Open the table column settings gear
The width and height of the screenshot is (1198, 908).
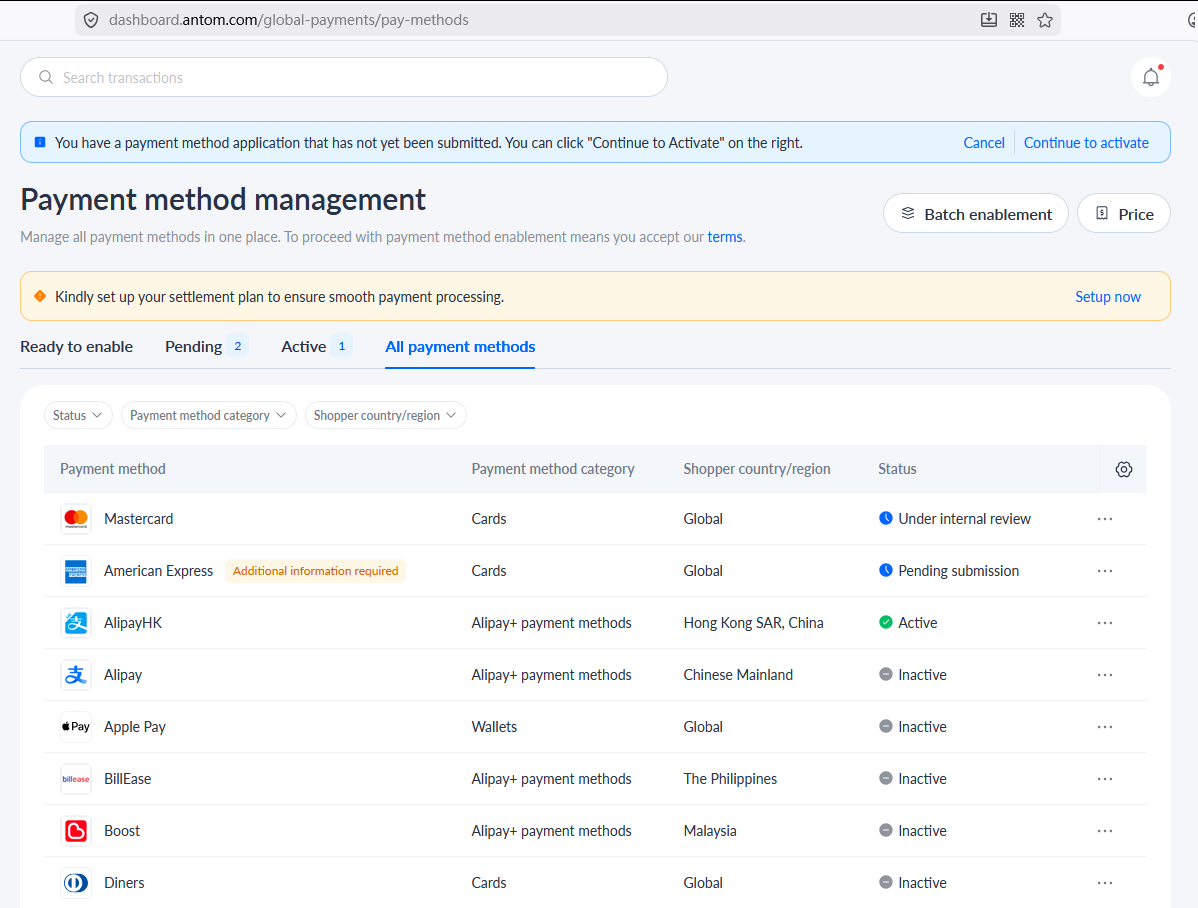tap(1123, 469)
